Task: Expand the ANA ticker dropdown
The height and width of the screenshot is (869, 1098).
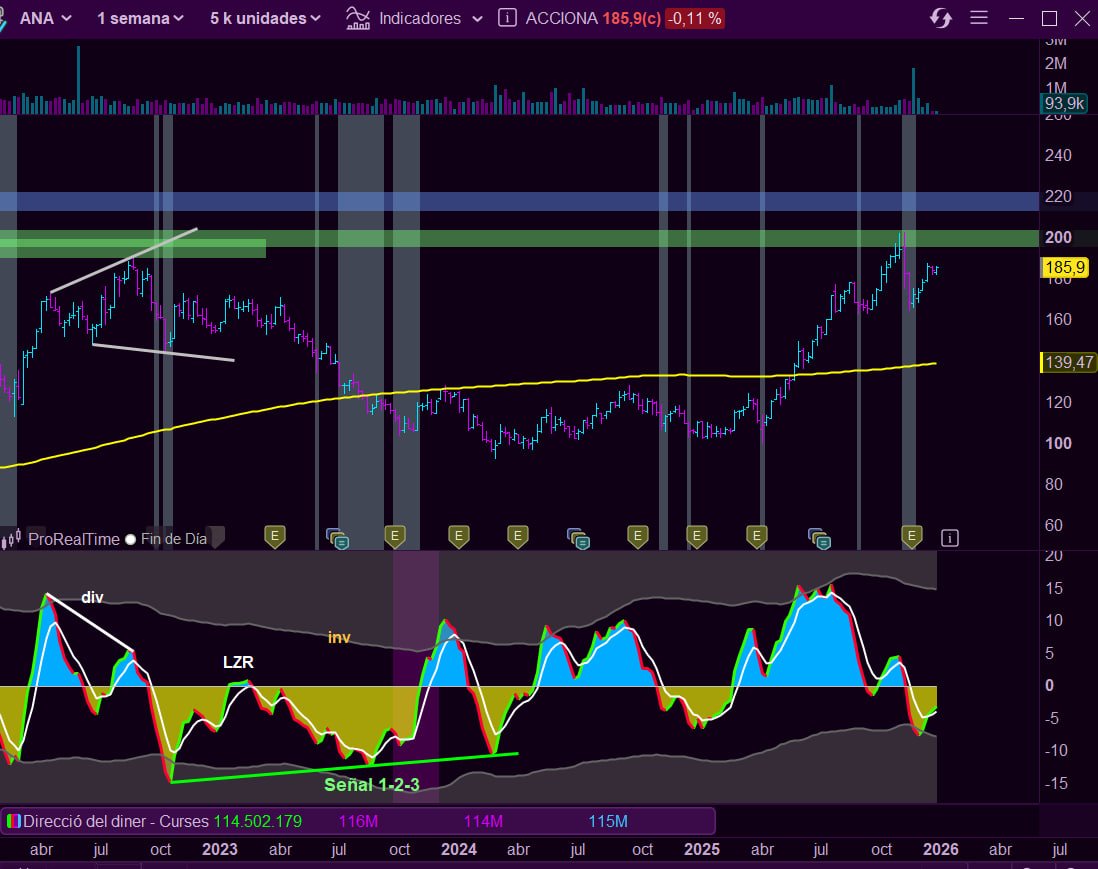Action: click(45, 18)
